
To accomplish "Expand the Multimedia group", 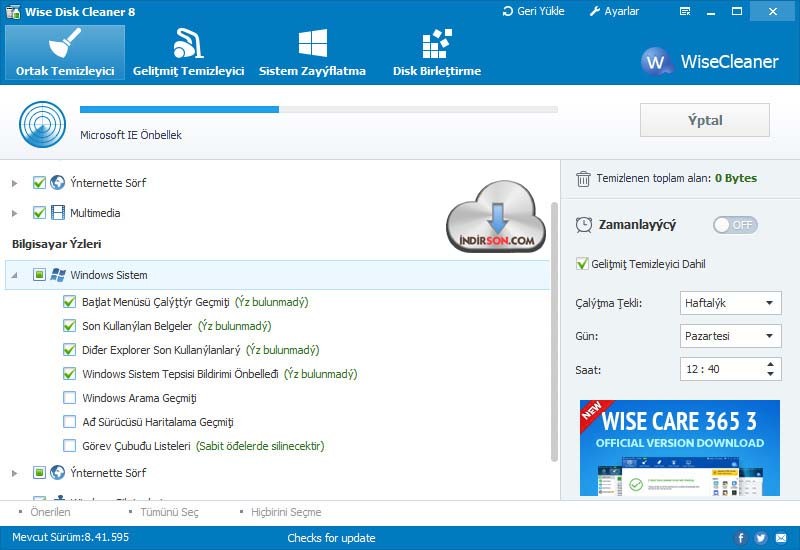I will point(15,213).
